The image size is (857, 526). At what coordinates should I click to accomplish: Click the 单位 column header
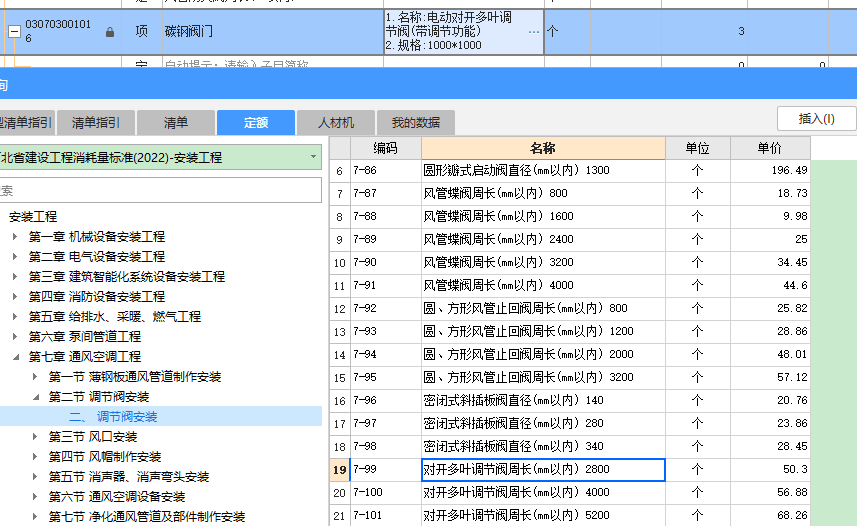697,148
